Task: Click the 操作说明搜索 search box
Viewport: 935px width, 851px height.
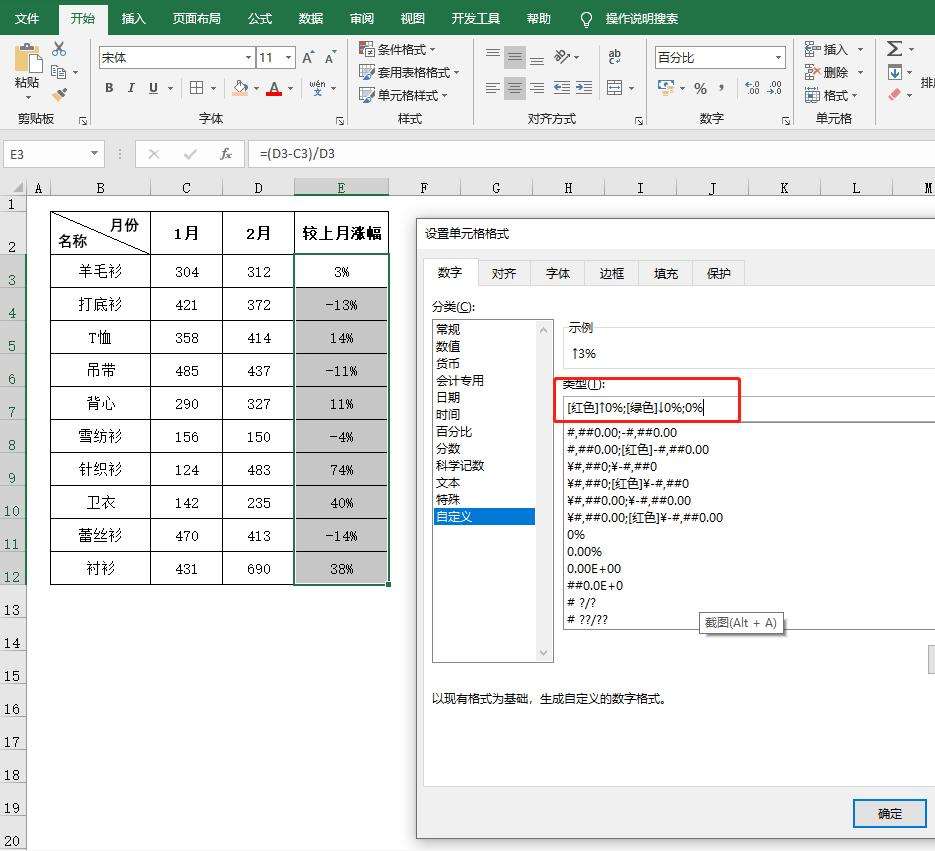Action: [x=642, y=18]
